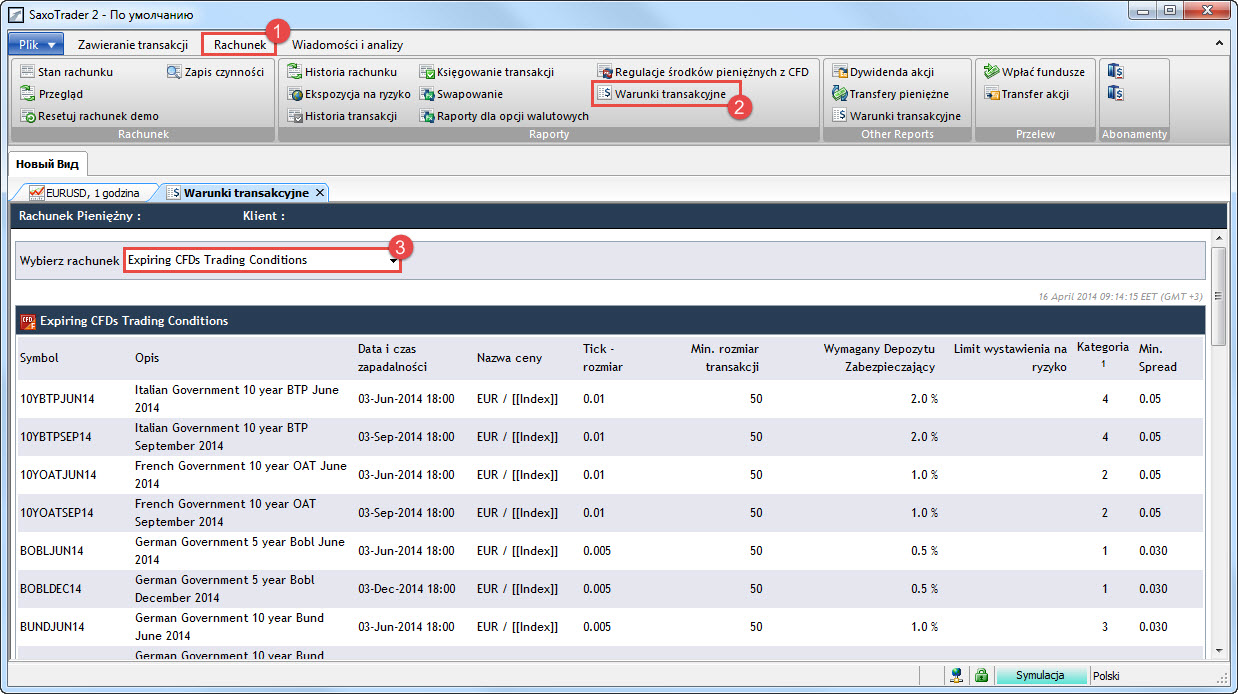Switch to Zawieranie transakcji ribbon tab
This screenshot has height=694, width=1238.
pos(133,44)
